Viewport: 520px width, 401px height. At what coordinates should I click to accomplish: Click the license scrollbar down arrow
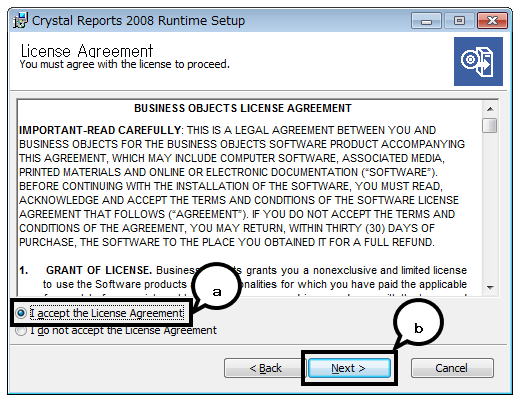(x=490, y=287)
